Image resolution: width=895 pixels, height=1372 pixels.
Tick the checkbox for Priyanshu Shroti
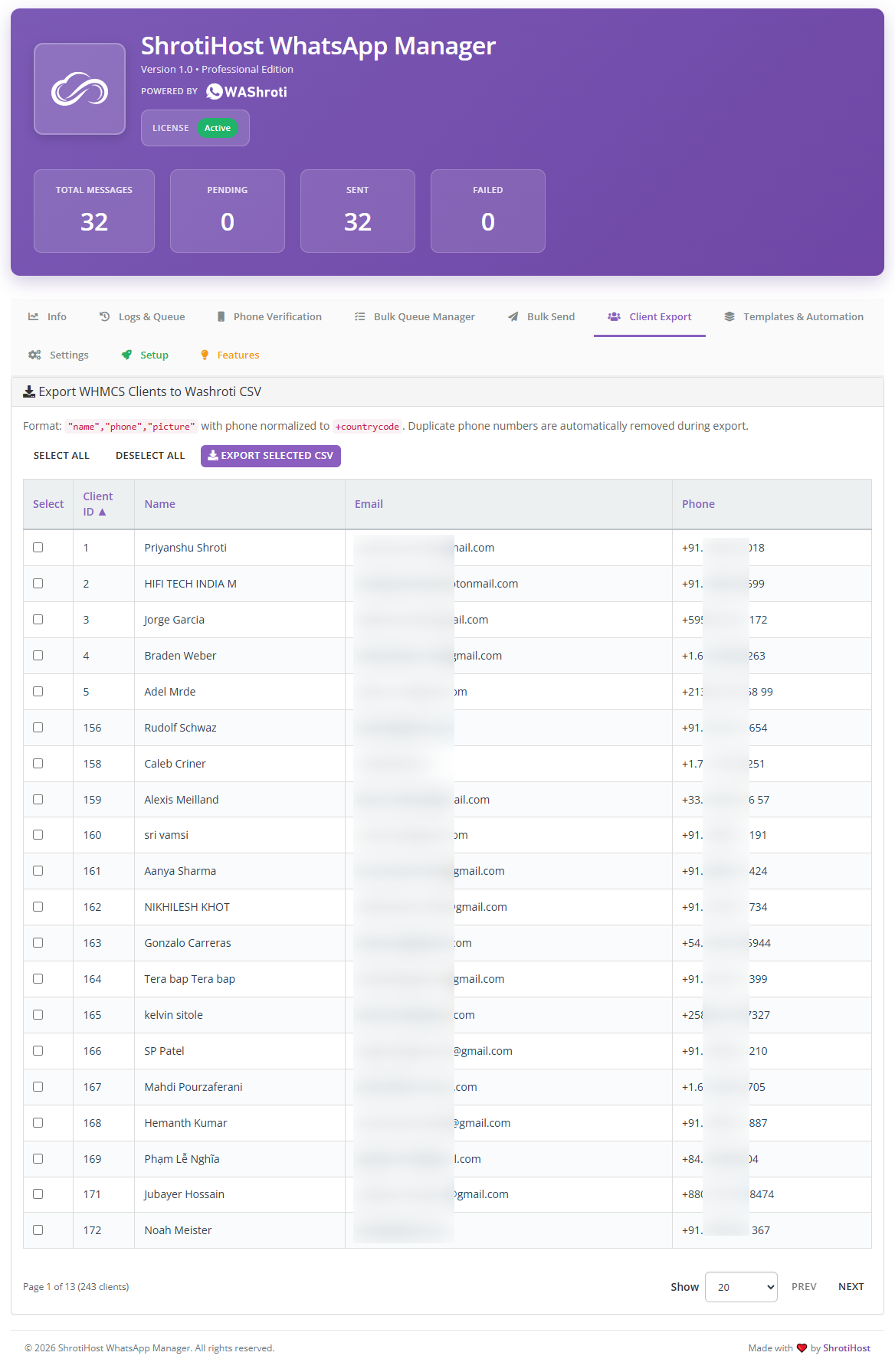point(38,548)
